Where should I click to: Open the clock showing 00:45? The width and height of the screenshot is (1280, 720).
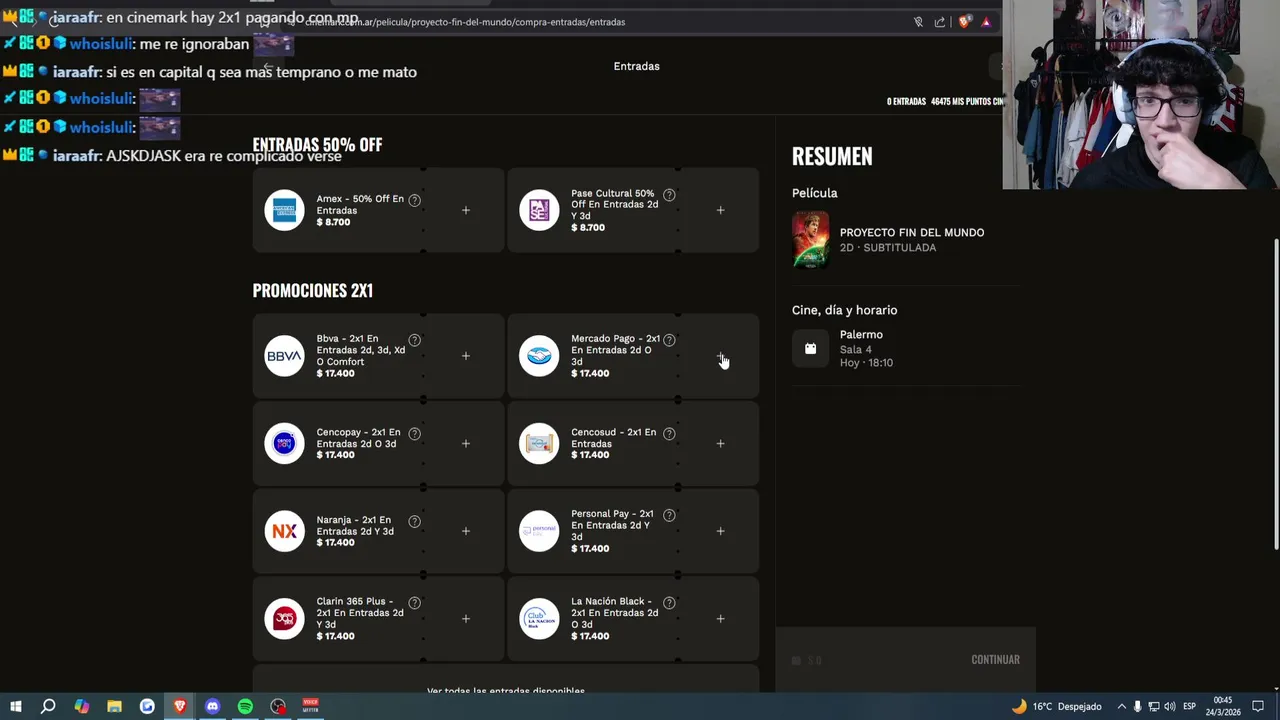[1223, 706]
